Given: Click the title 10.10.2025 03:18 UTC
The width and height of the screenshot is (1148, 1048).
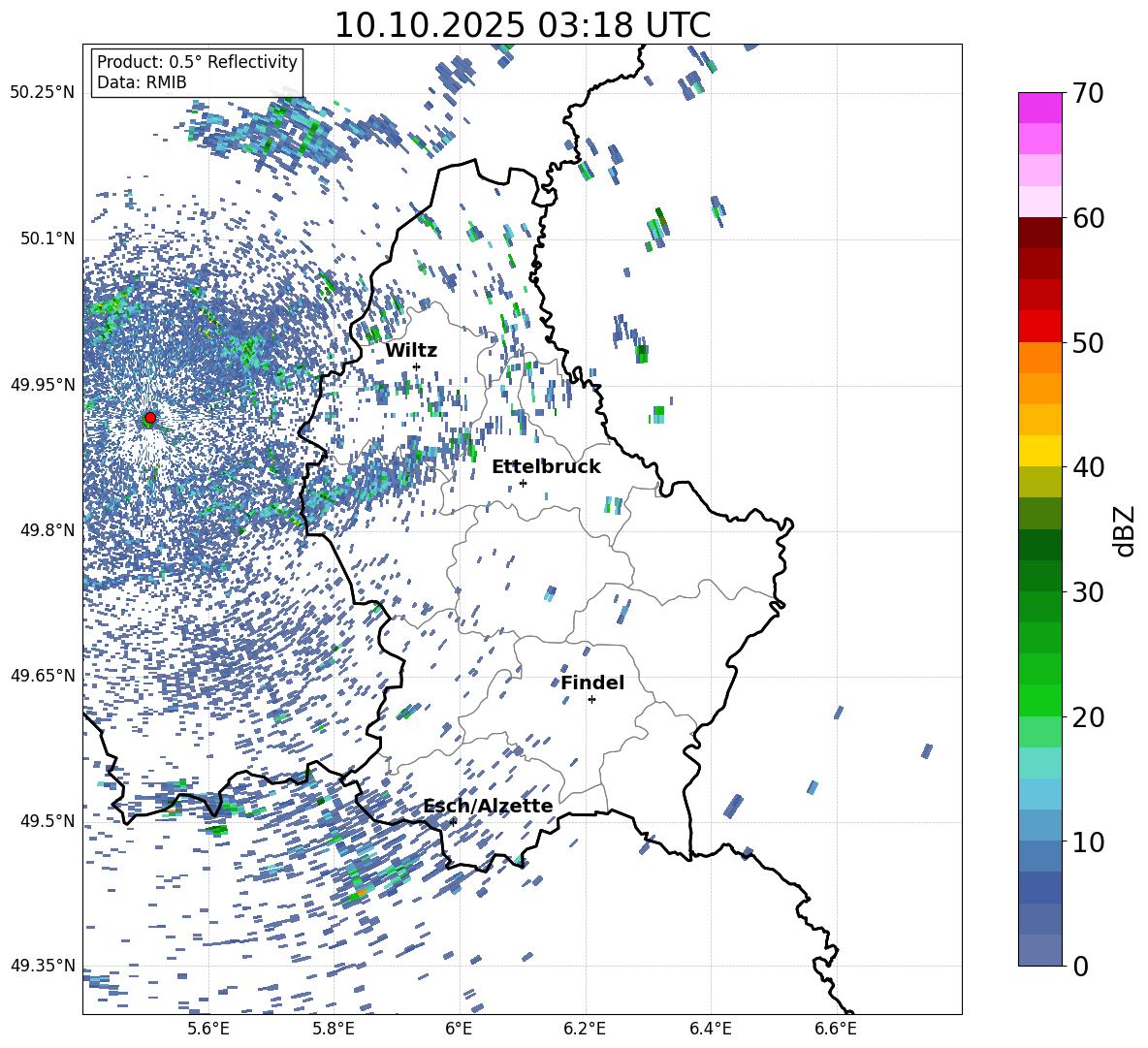Looking at the screenshot, I should point(523,25).
